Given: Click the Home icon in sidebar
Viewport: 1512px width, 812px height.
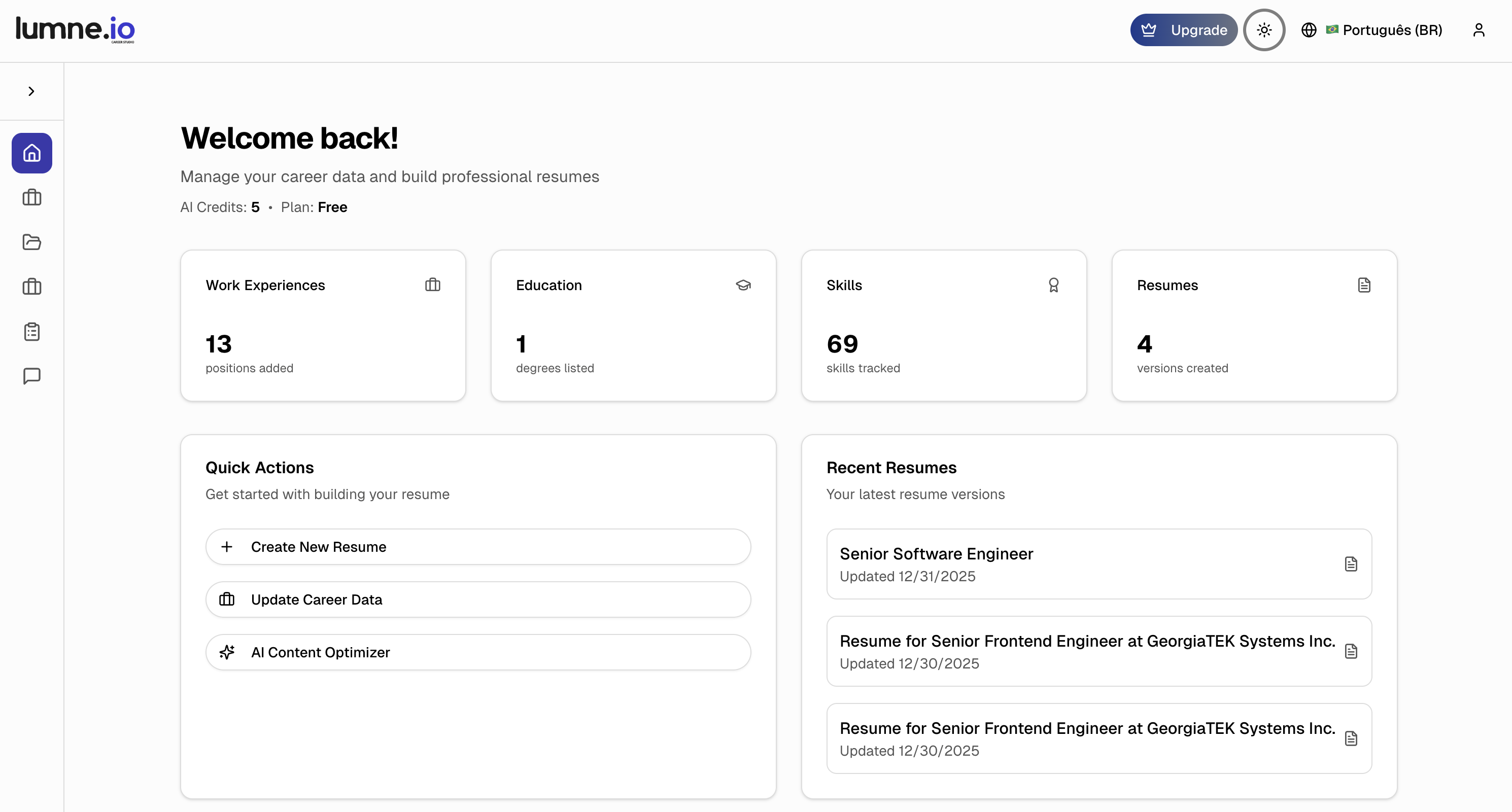Looking at the screenshot, I should [x=31, y=153].
